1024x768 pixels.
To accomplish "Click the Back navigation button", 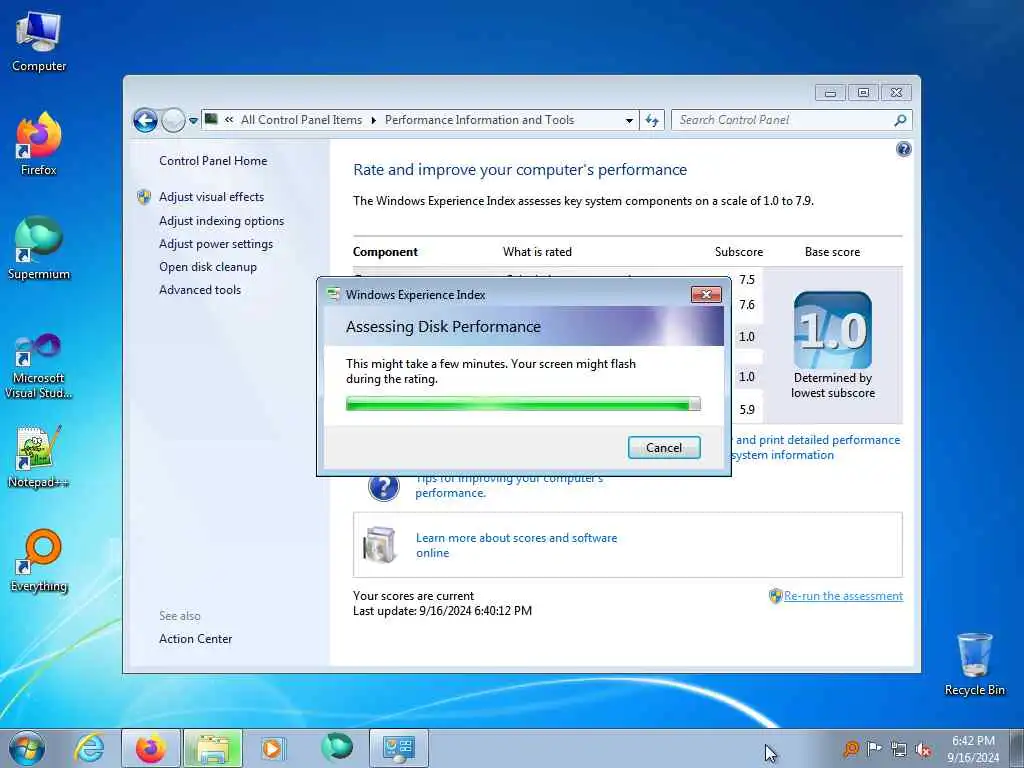I will point(146,120).
